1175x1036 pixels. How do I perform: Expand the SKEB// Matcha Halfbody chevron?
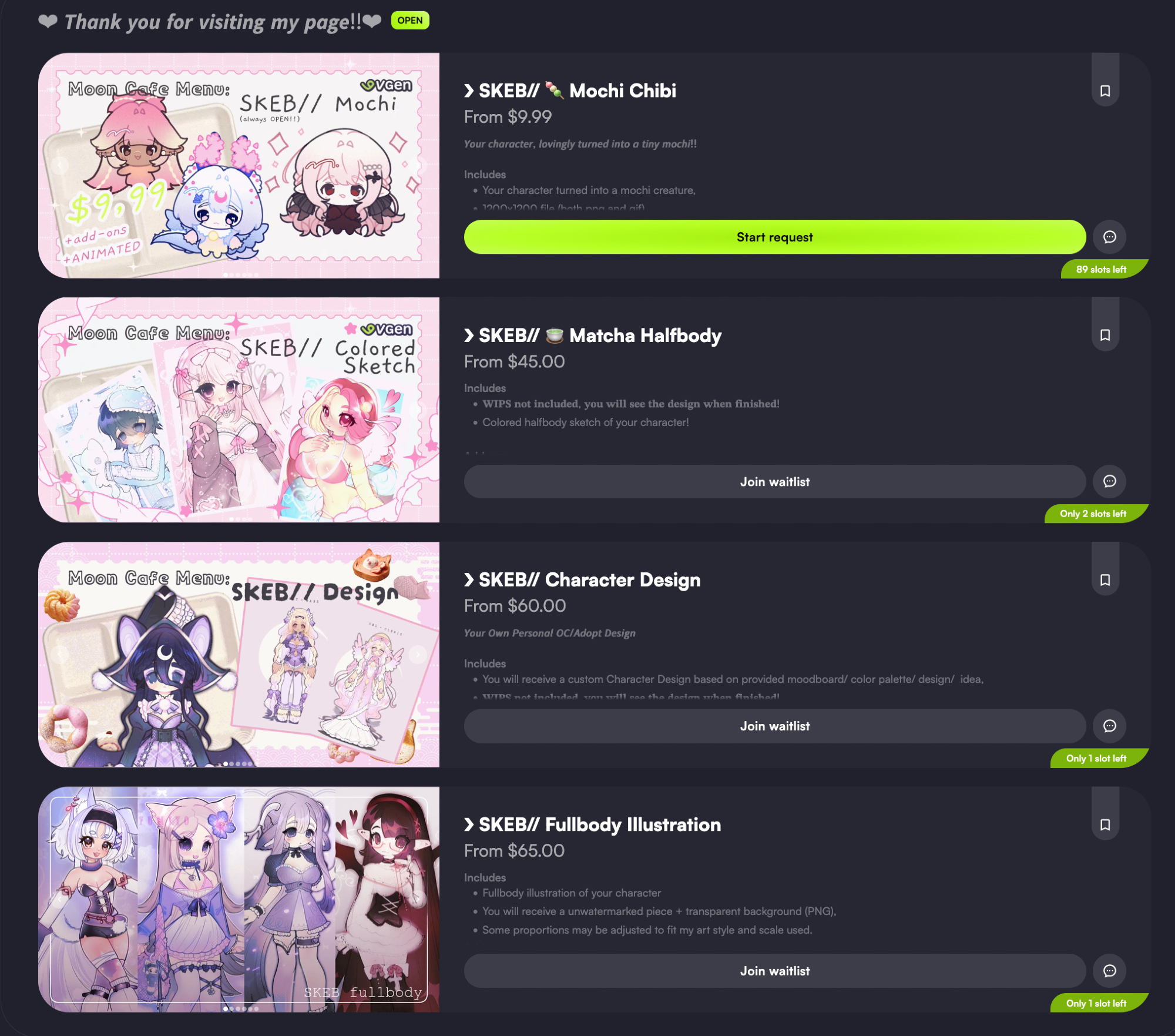(469, 336)
